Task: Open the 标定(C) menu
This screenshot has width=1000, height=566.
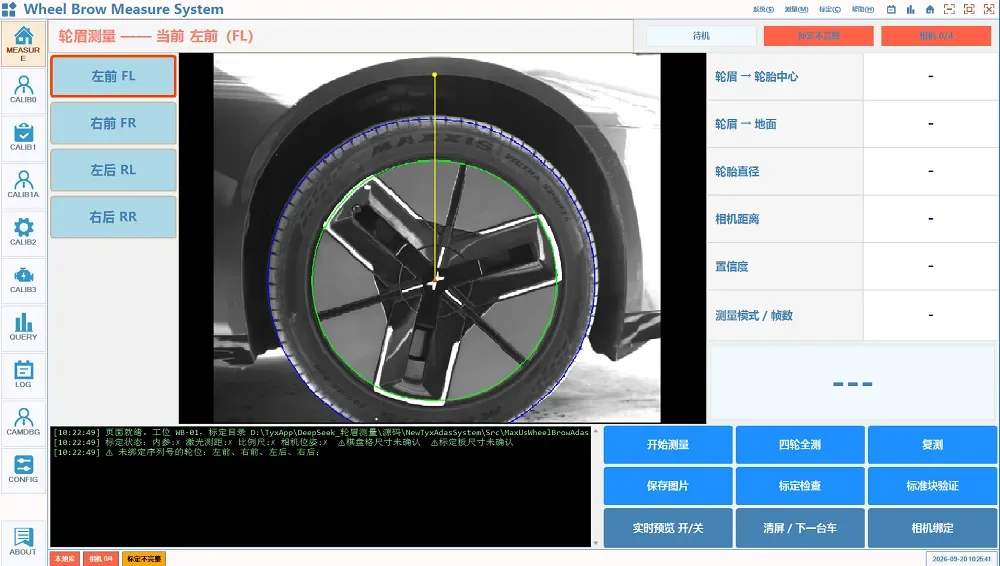Action: pos(830,9)
